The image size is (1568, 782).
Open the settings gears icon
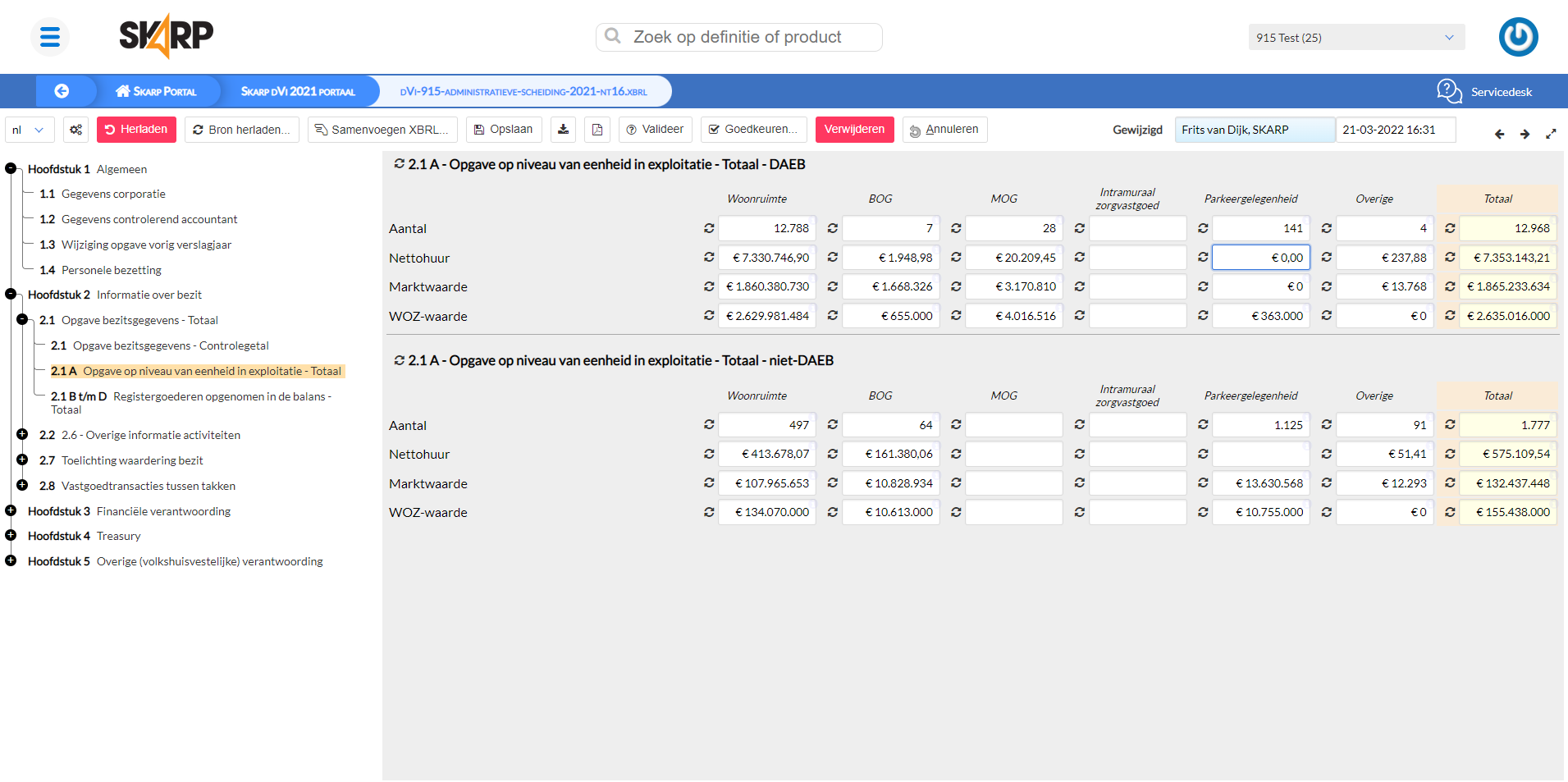(76, 130)
